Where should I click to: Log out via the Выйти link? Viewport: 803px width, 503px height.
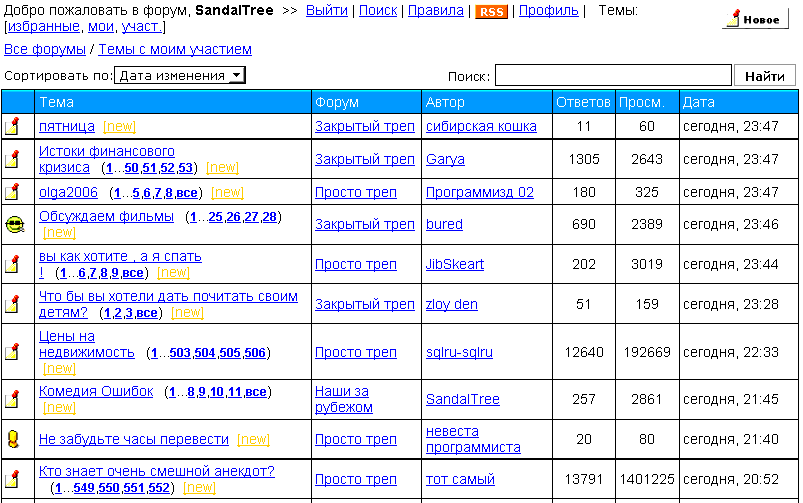click(326, 10)
